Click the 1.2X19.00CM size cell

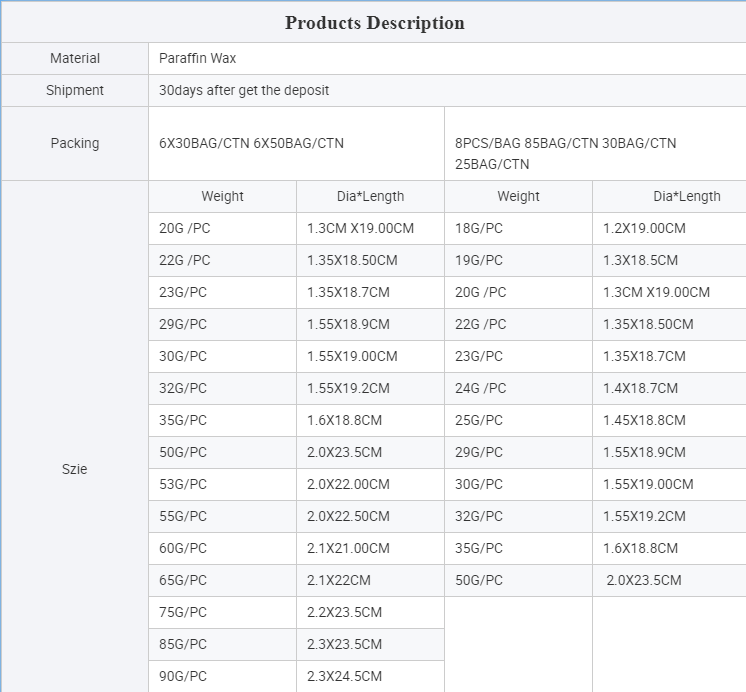tap(669, 228)
